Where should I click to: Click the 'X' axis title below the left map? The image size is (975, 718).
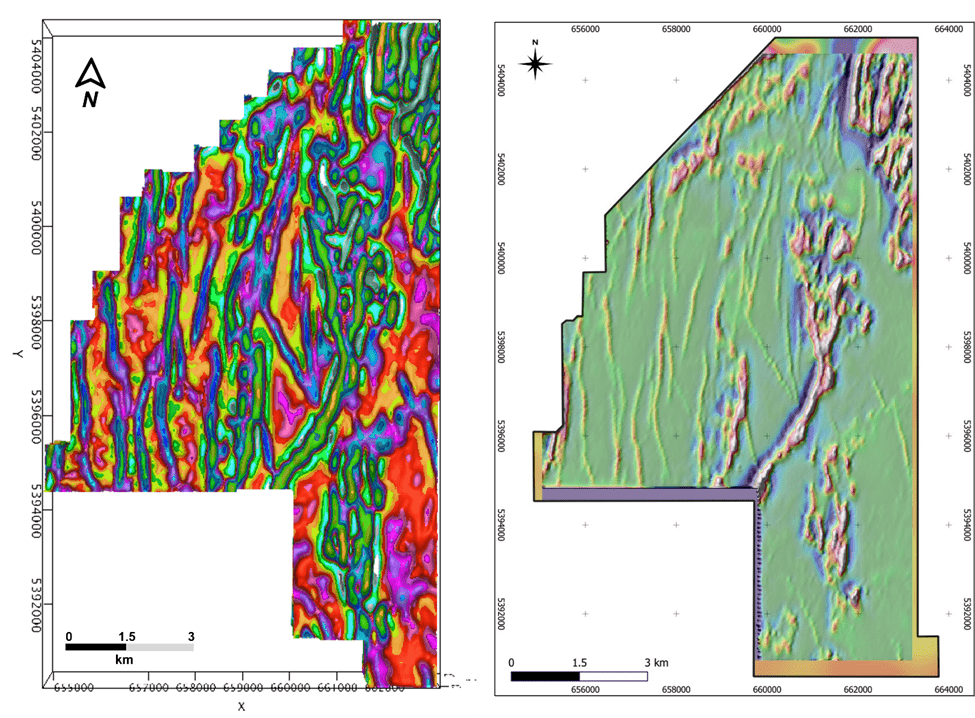click(241, 706)
